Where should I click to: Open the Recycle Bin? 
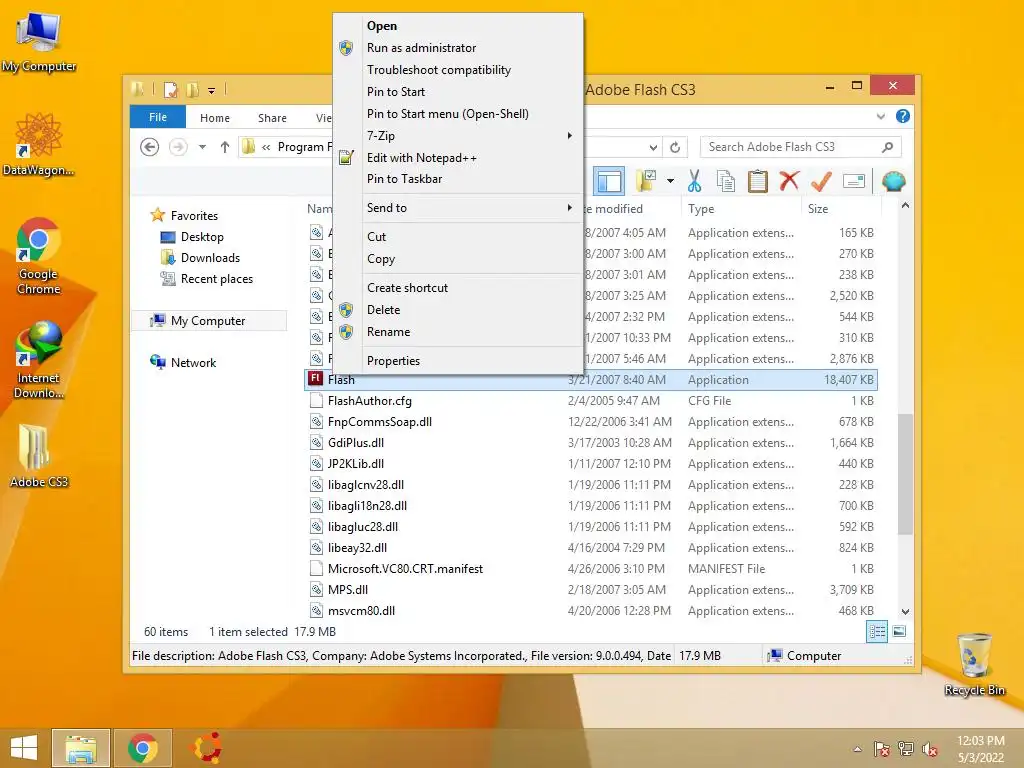coord(974,664)
